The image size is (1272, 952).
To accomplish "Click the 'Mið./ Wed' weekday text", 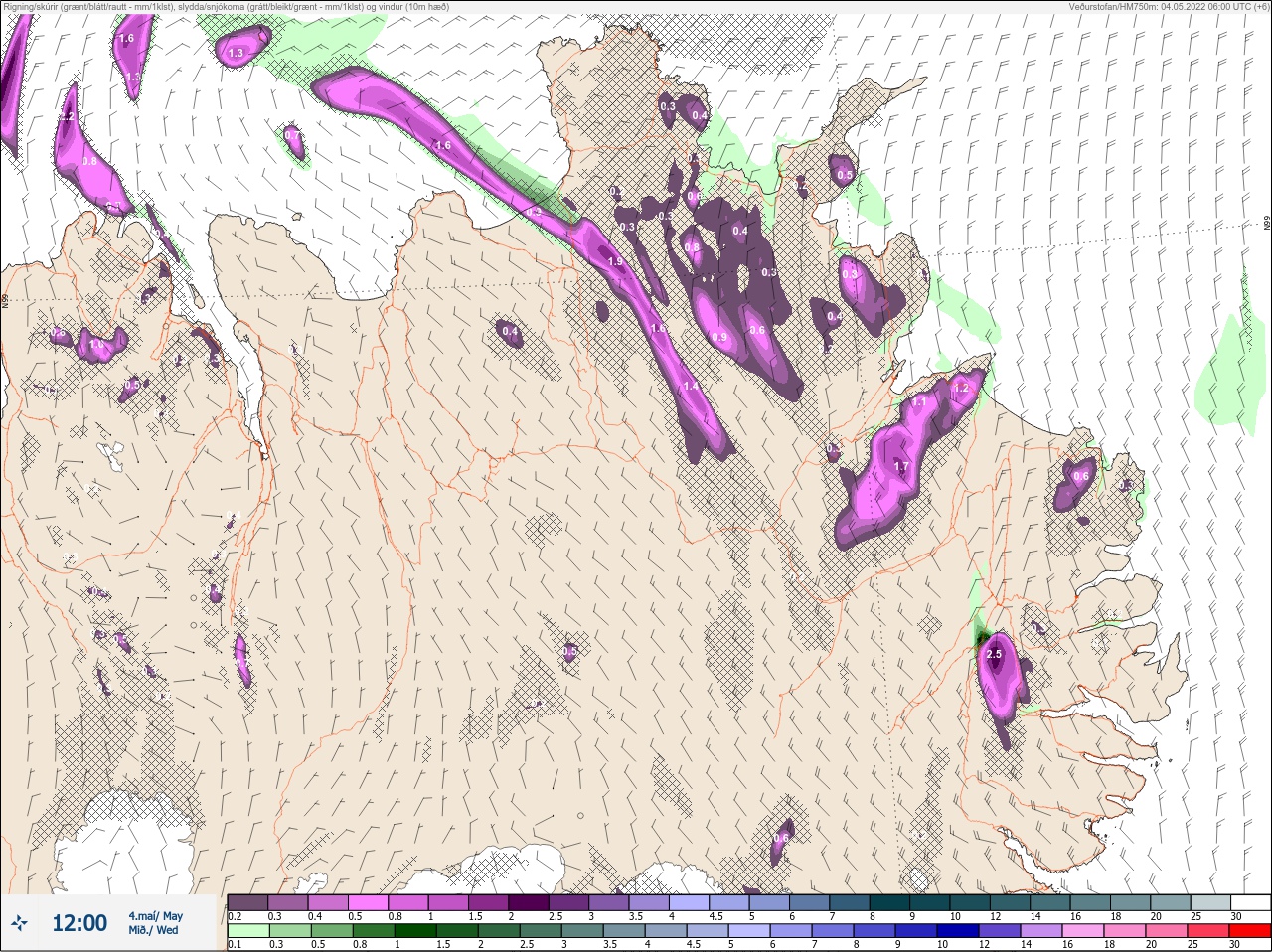I will tap(153, 930).
